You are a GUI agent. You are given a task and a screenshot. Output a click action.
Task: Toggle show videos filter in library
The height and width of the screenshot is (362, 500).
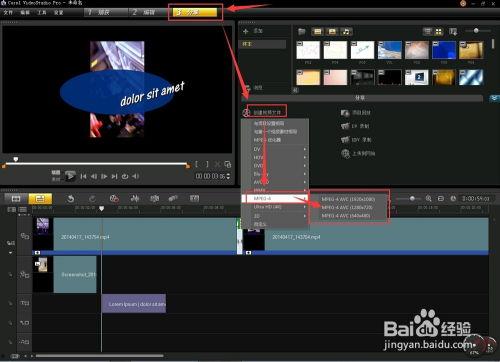pyautogui.click(x=318, y=32)
